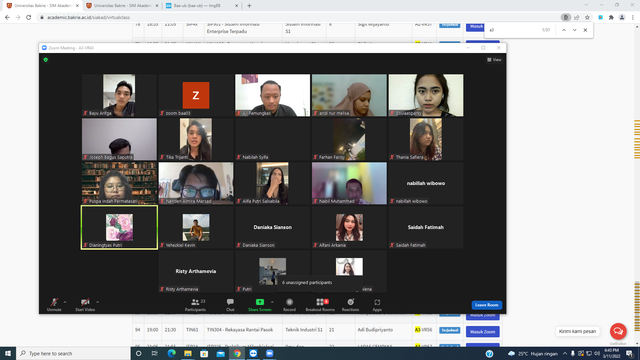
Task: Open Microsoft Edge from taskbar
Action: [x=171, y=353]
